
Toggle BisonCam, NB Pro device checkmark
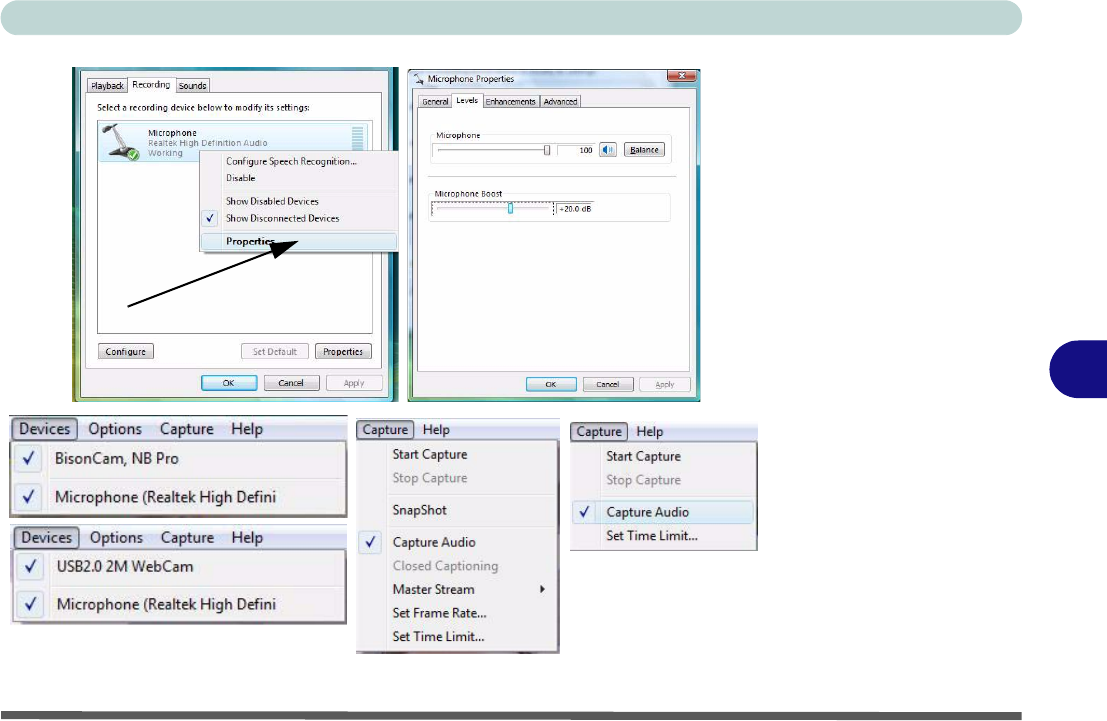29,458
